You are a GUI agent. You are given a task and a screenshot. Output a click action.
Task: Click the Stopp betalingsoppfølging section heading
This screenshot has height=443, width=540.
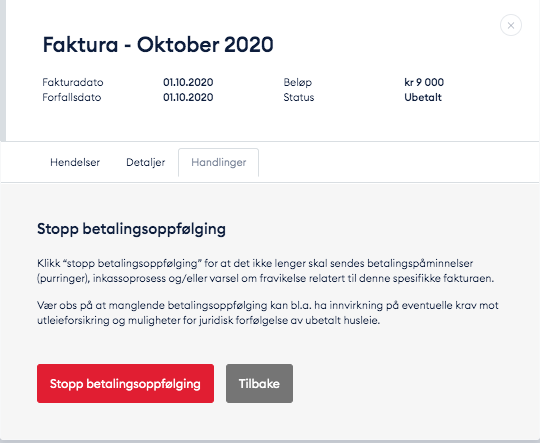pos(131,229)
